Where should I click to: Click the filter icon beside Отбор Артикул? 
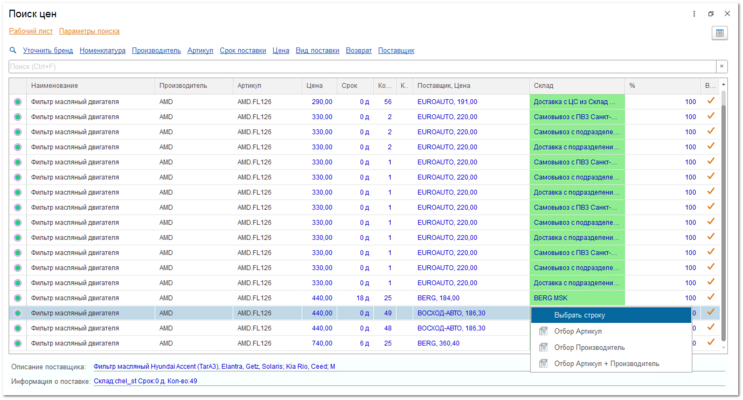point(543,331)
